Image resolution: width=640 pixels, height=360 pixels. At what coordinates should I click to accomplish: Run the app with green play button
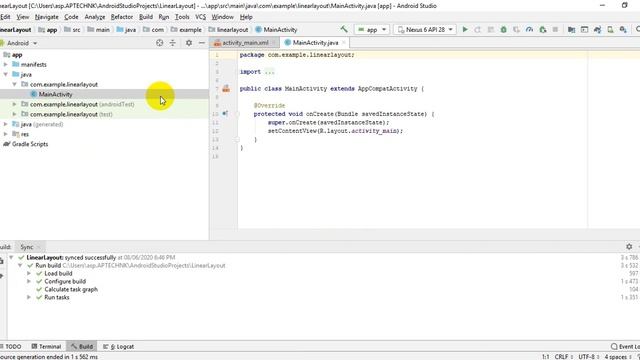[x=465, y=29]
